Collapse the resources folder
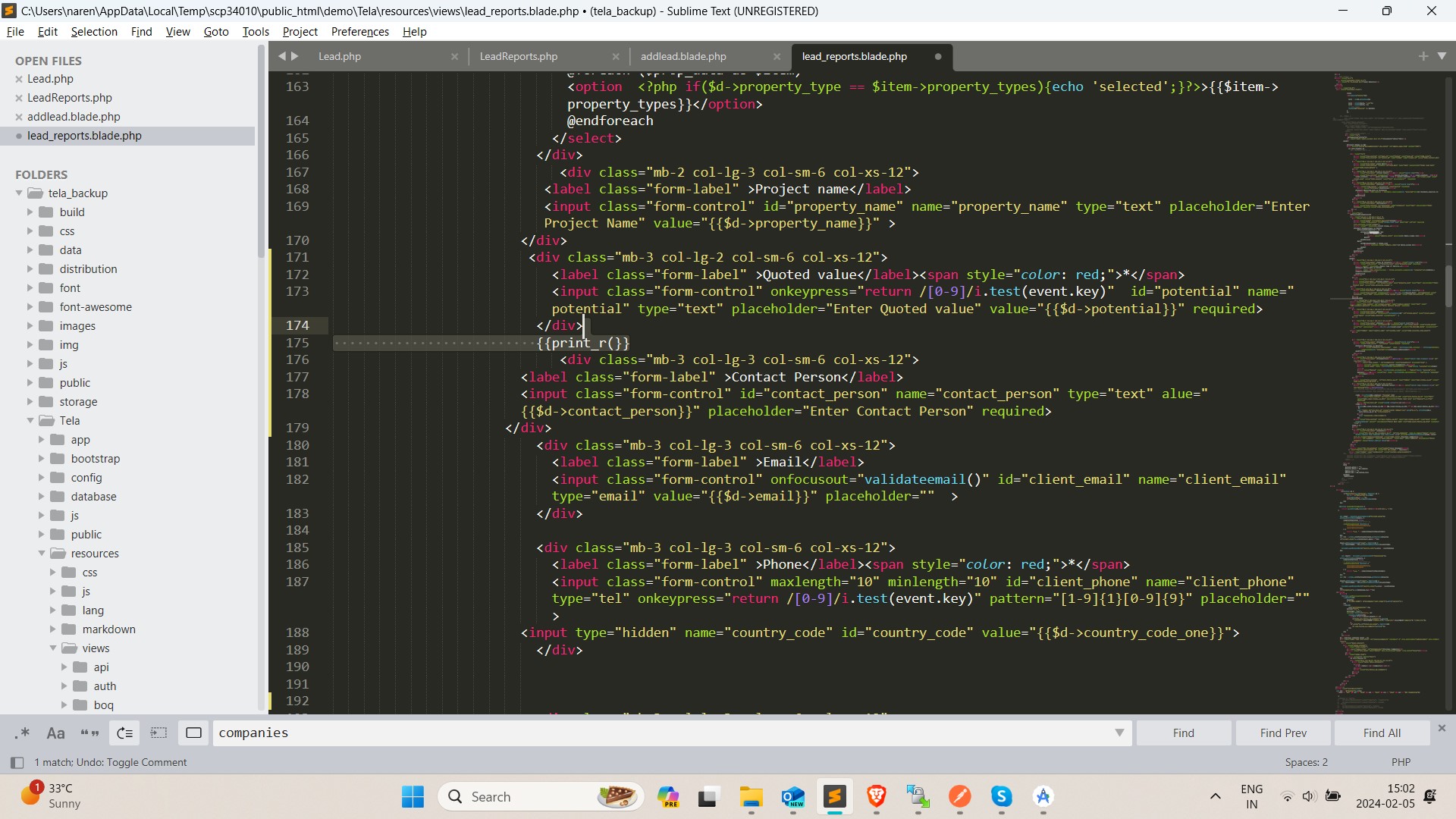1456x819 pixels. tap(42, 554)
